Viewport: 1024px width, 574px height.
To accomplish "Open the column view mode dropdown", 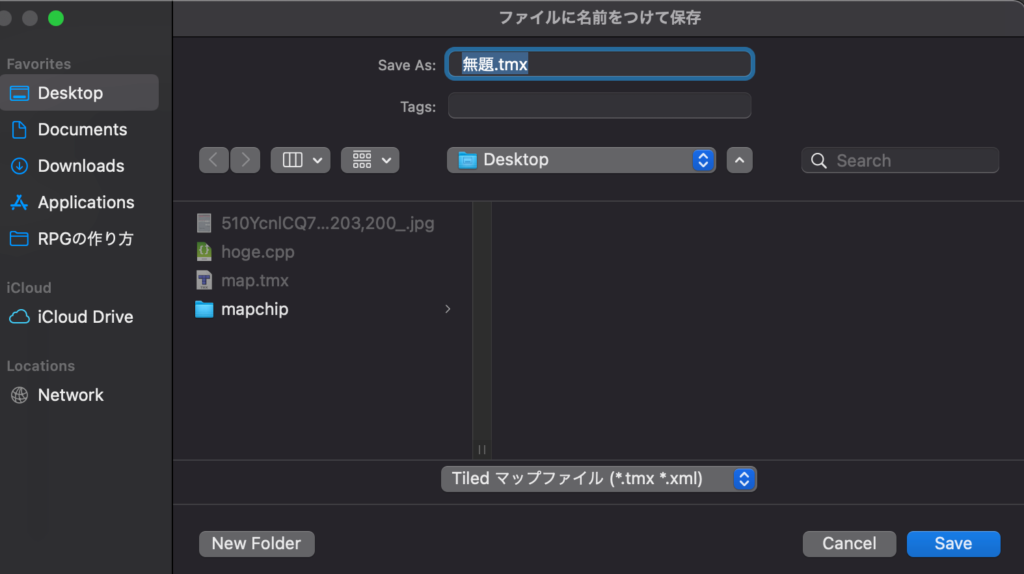I will coord(300,160).
